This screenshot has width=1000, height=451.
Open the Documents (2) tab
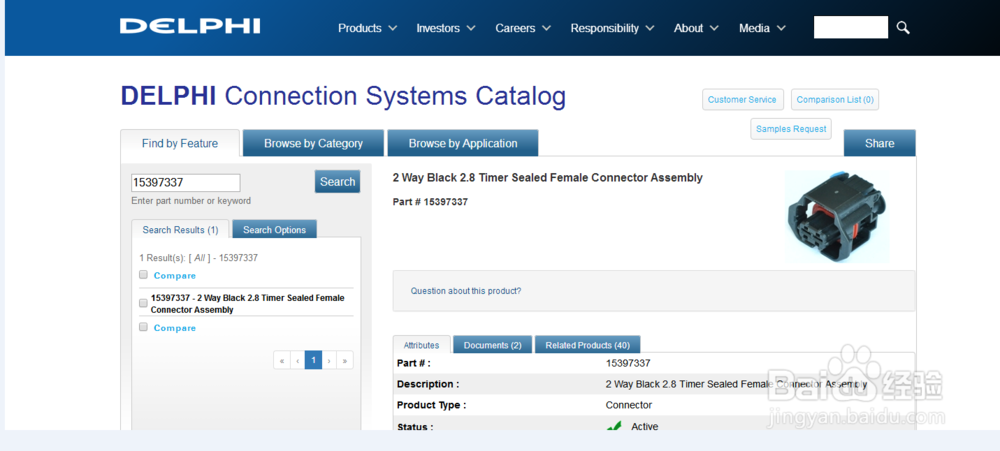(492, 345)
